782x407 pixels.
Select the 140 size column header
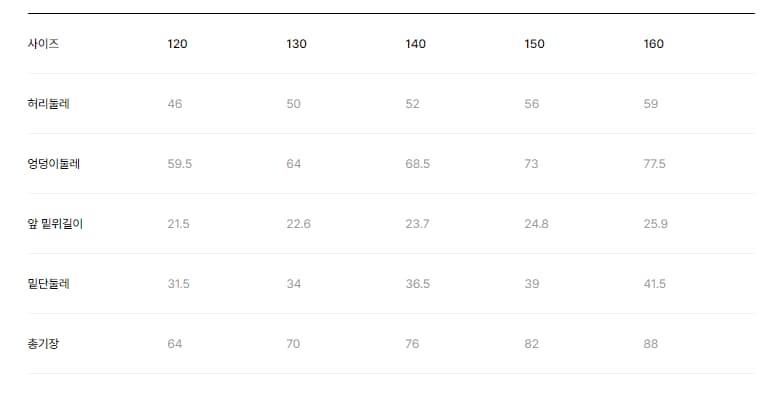point(415,44)
